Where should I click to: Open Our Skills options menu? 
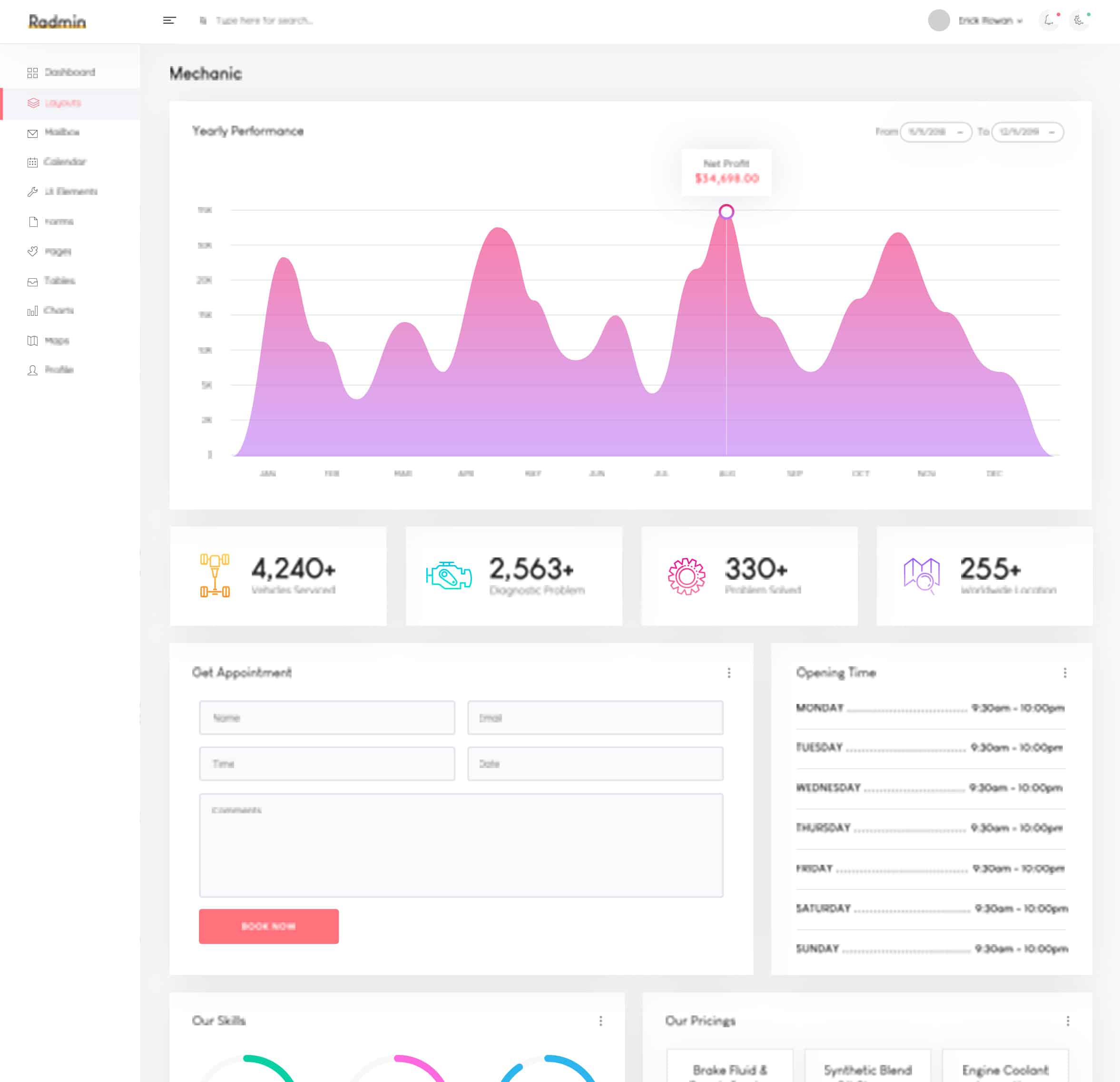coord(600,1021)
